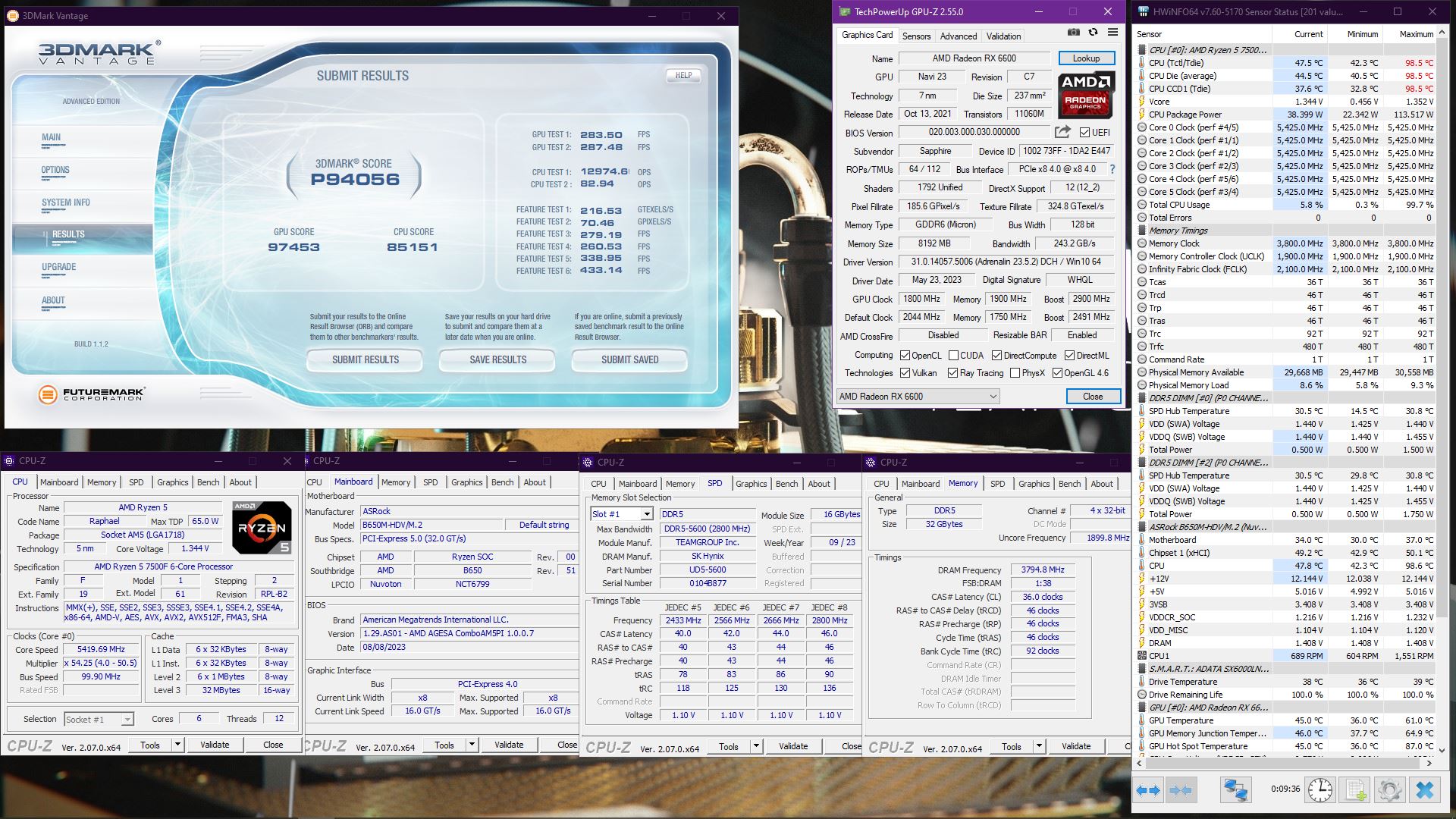Click HWiNFO network monitors icon

1235,790
